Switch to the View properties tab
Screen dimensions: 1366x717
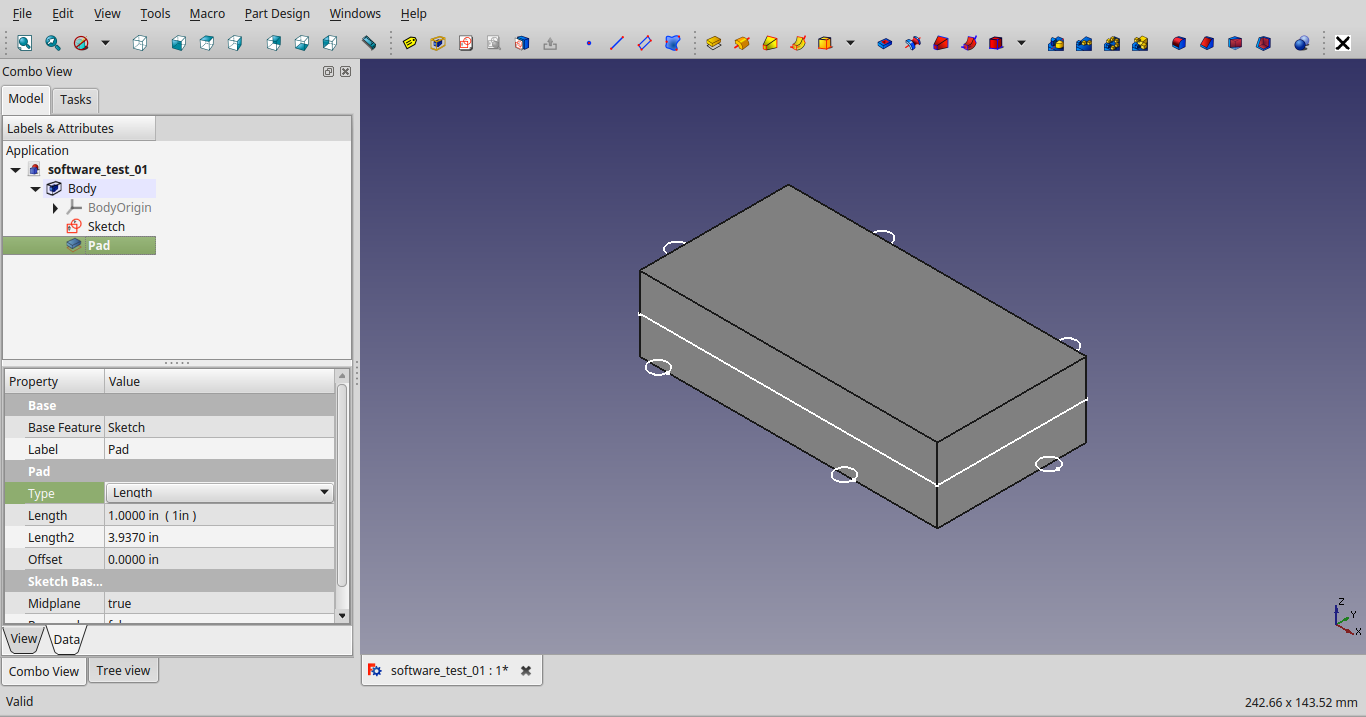[24, 638]
